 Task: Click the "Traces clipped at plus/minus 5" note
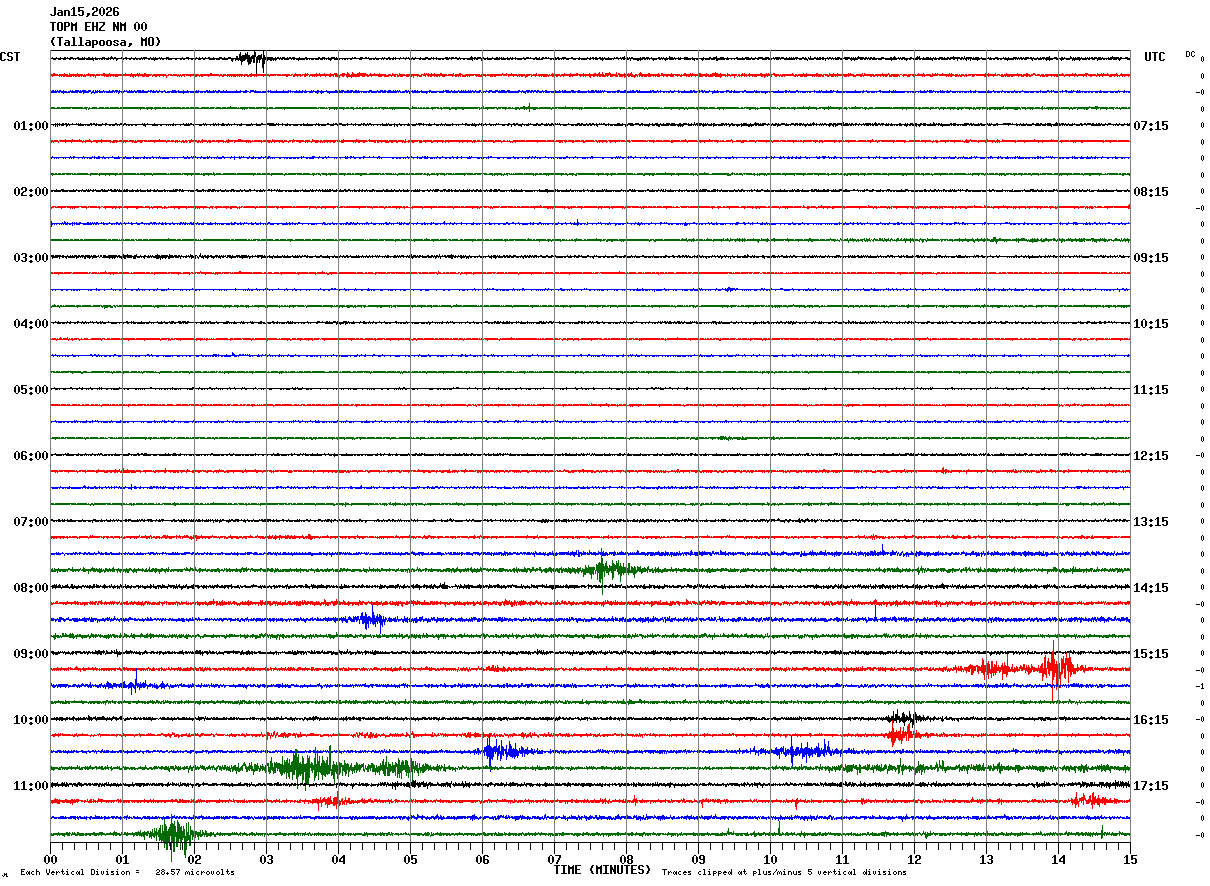coord(785,873)
